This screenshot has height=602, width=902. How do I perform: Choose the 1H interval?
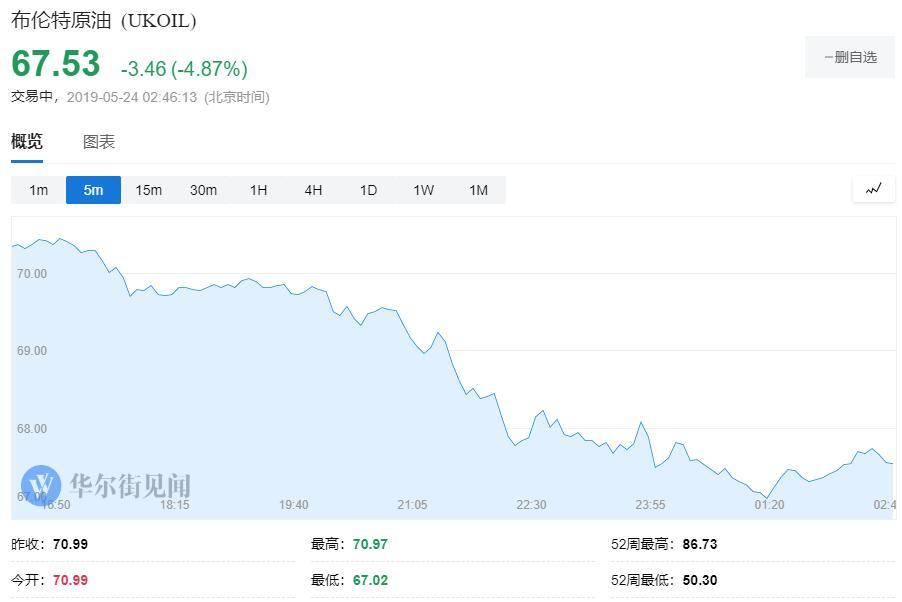tap(258, 190)
